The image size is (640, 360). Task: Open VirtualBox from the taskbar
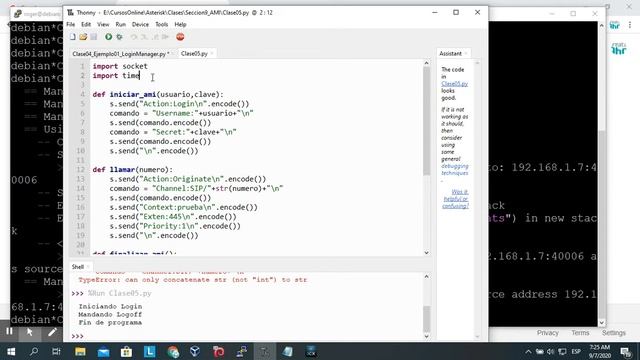tap(195, 351)
